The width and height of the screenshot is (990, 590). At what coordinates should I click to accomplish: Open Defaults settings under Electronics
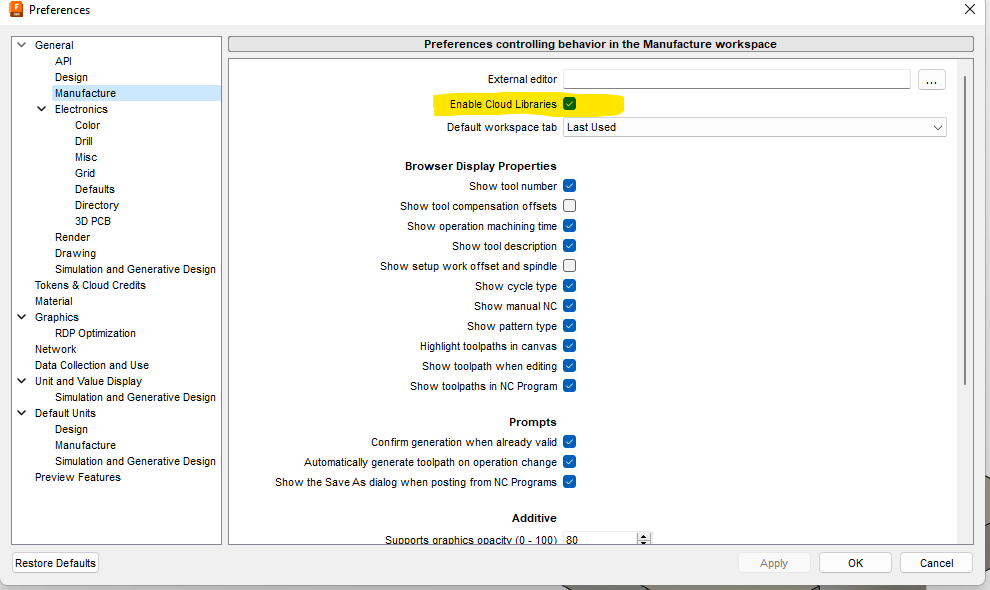pos(95,189)
